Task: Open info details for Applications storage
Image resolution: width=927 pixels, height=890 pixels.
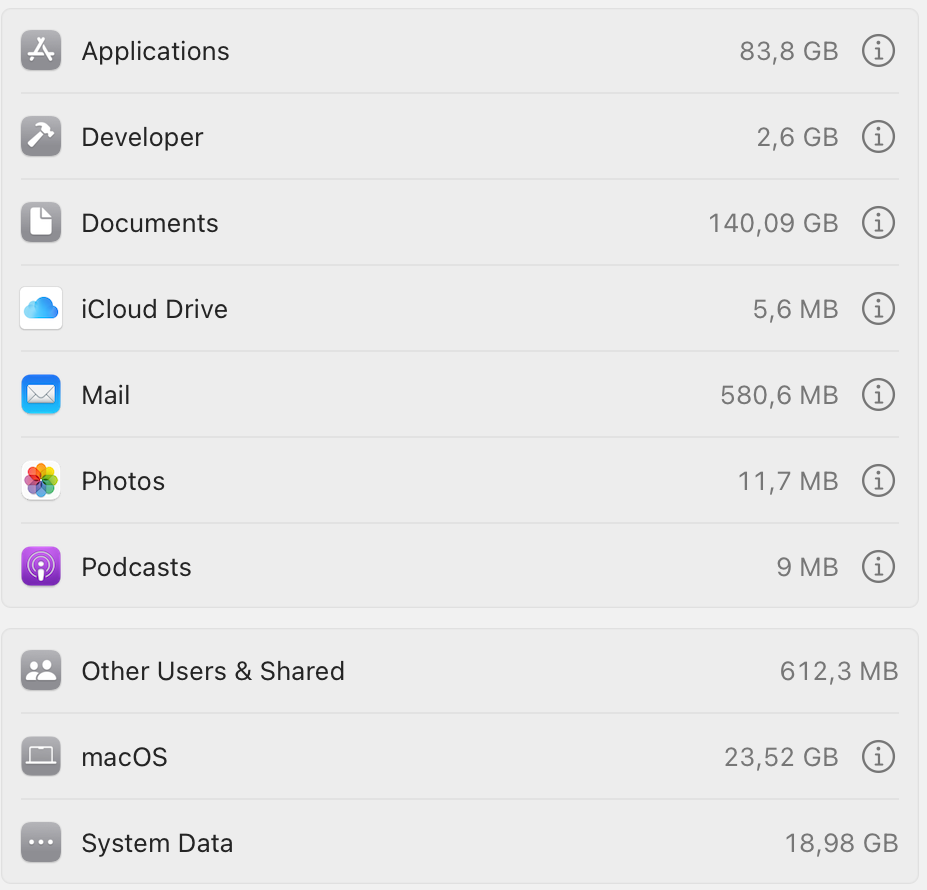Action: pos(878,51)
